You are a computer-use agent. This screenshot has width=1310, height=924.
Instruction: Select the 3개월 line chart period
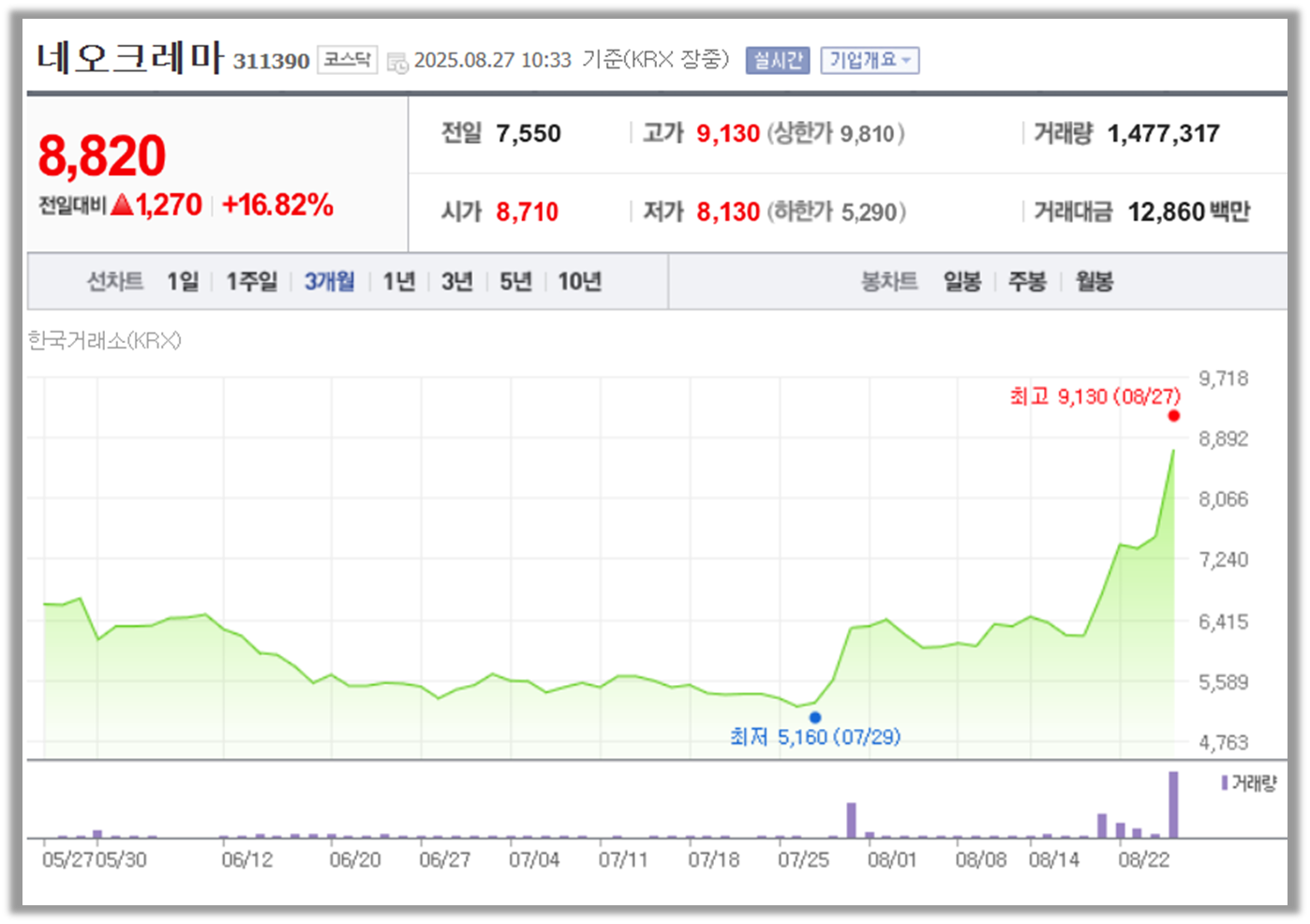(330, 281)
